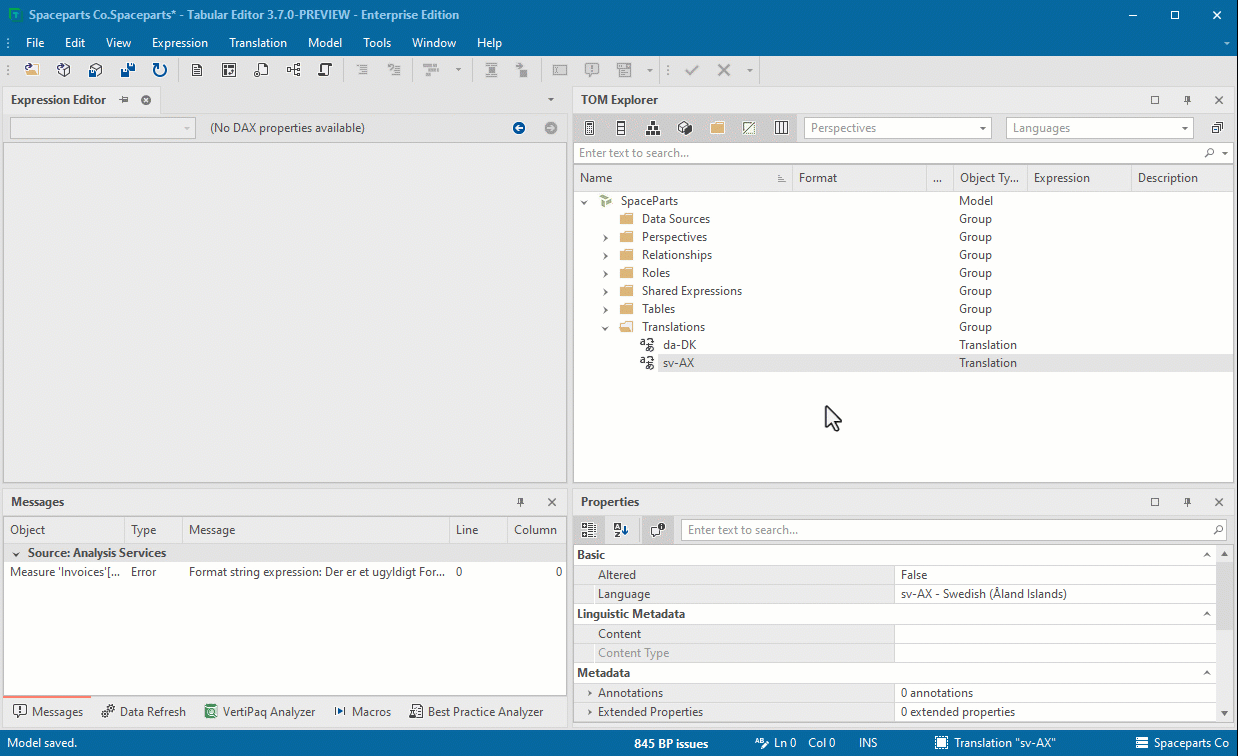The height and width of the screenshot is (756, 1238).
Task: Toggle display folders visibility in TOM Explorer
Action: pyautogui.click(x=717, y=128)
